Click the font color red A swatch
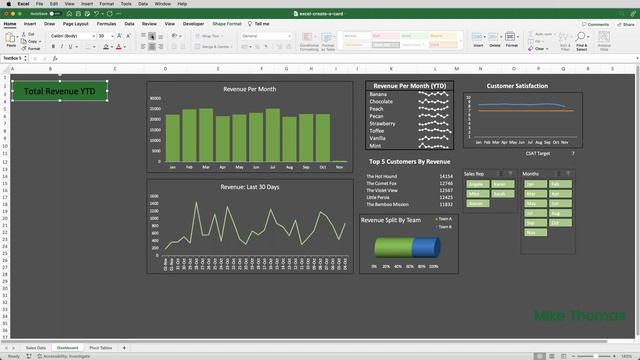The height and width of the screenshot is (360, 640). click(119, 47)
